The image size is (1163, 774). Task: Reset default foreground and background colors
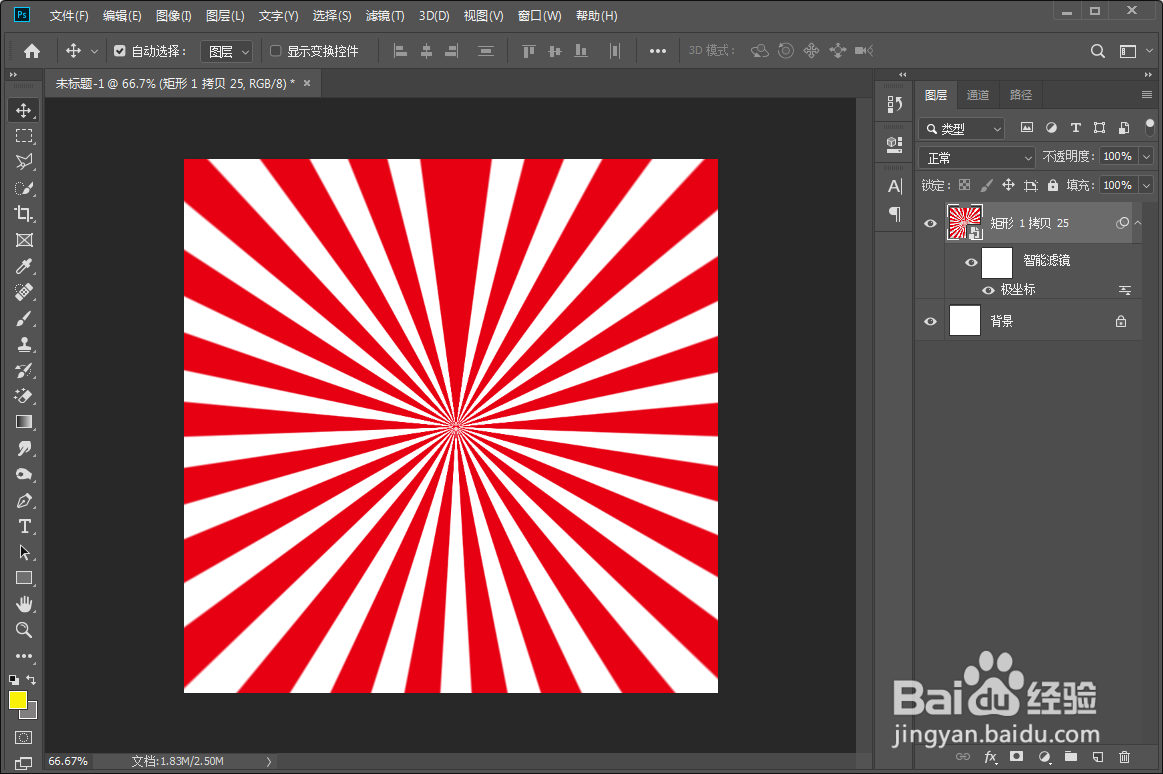pos(13,679)
